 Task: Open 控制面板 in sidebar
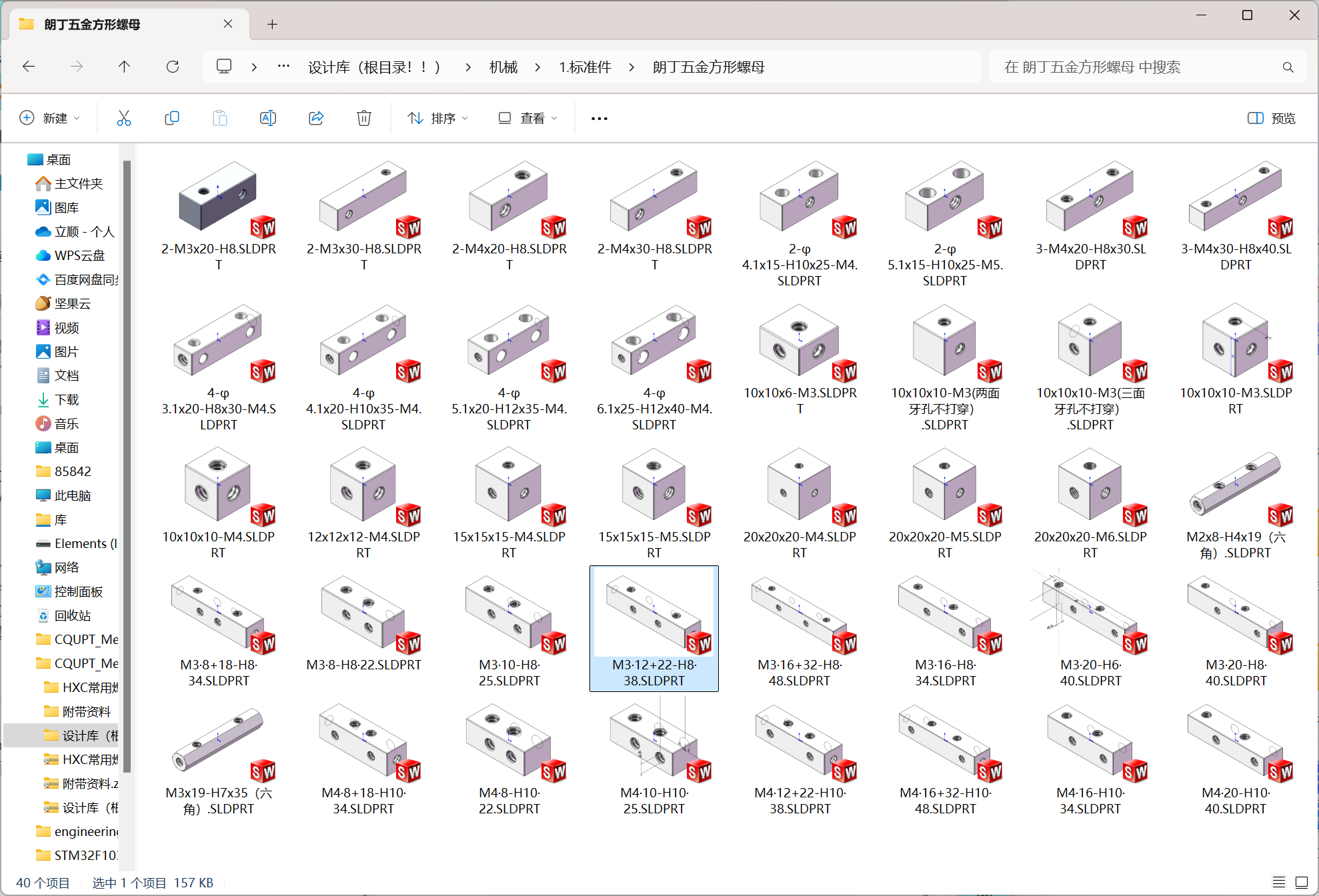tap(69, 591)
